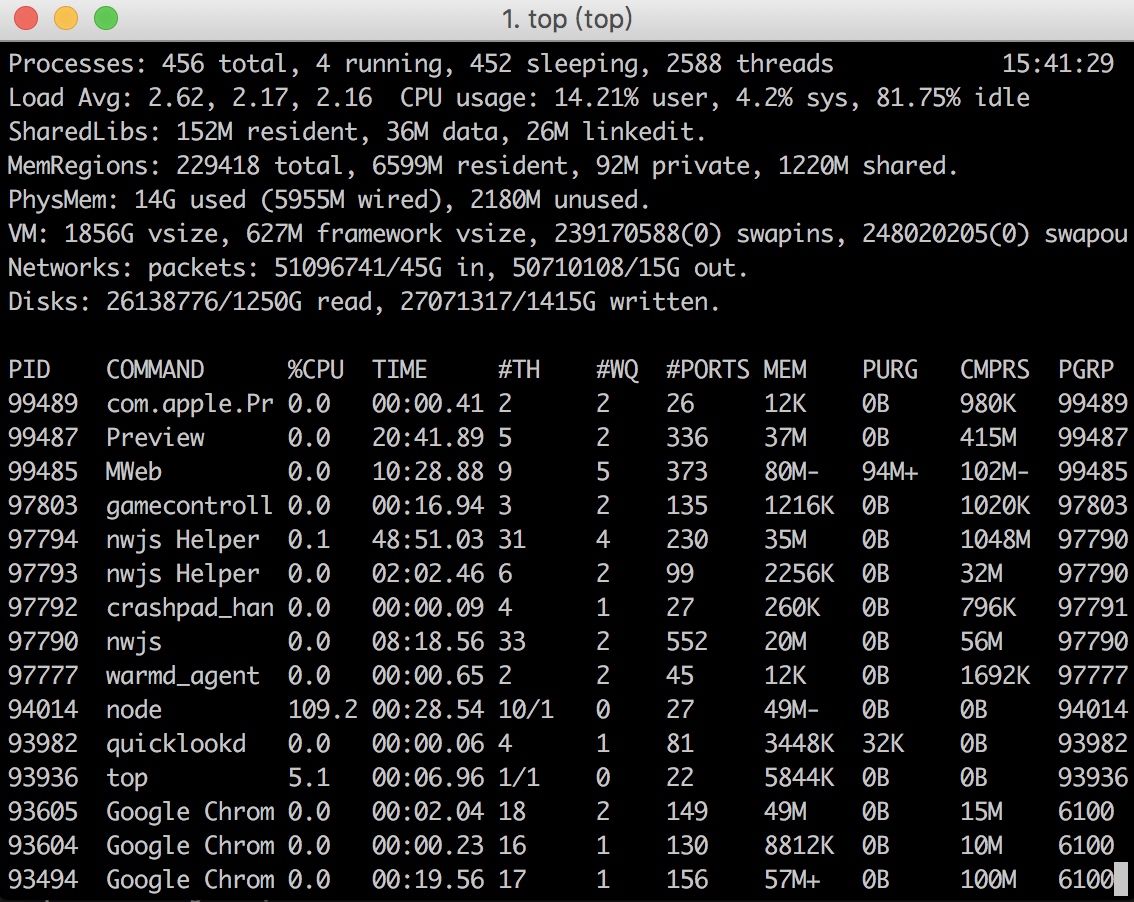Click the top process name in the list

point(127,778)
